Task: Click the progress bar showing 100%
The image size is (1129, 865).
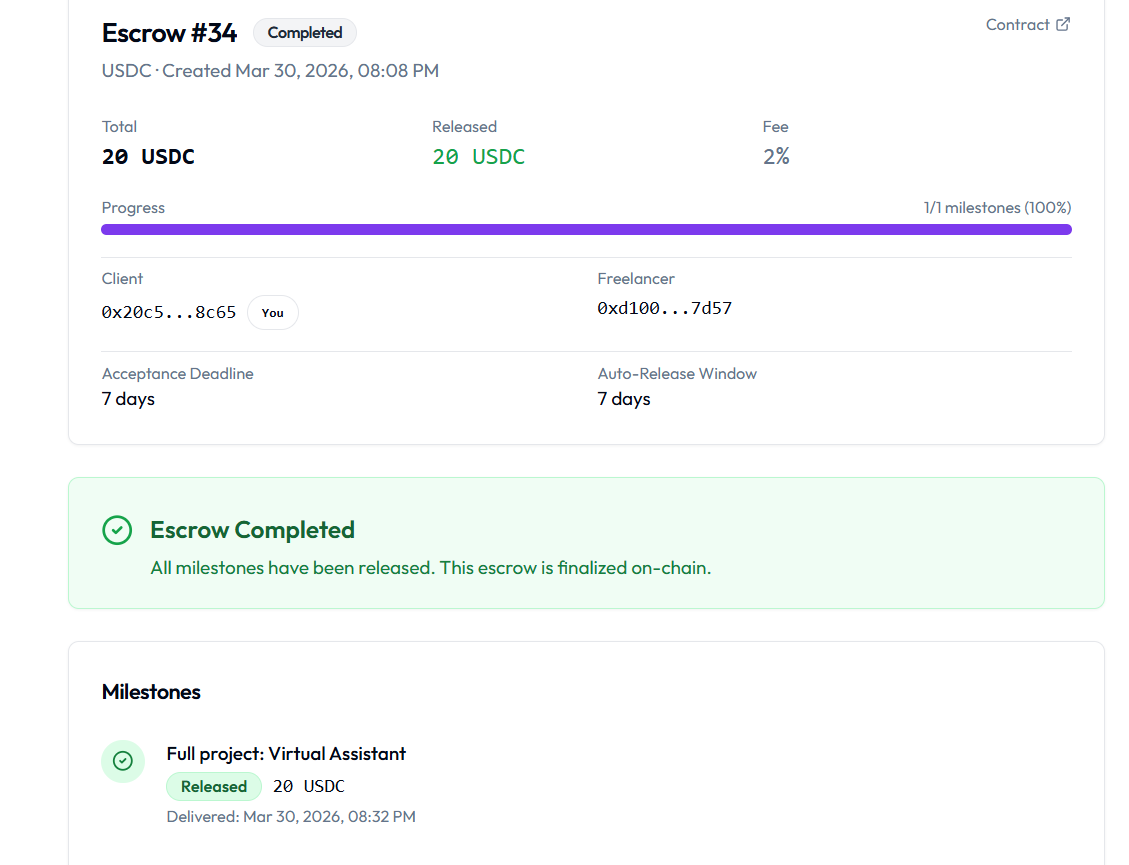Action: tap(586, 229)
